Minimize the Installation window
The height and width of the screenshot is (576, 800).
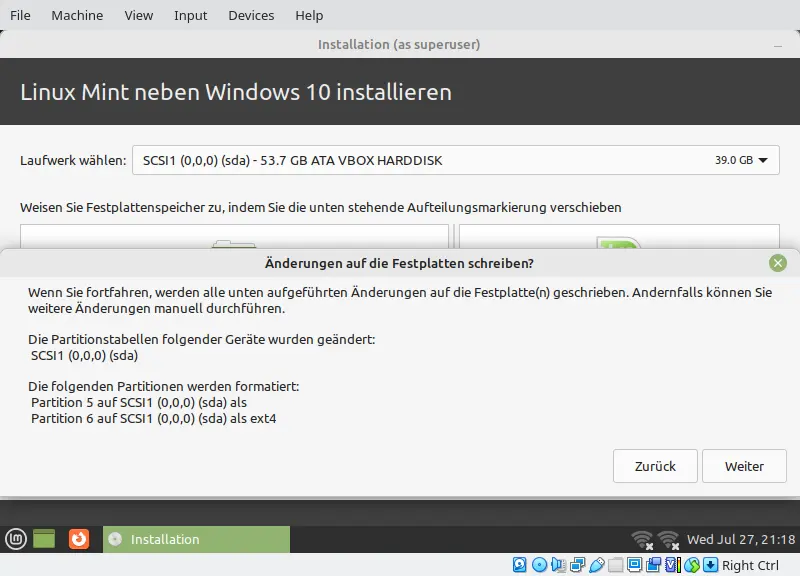point(778,46)
